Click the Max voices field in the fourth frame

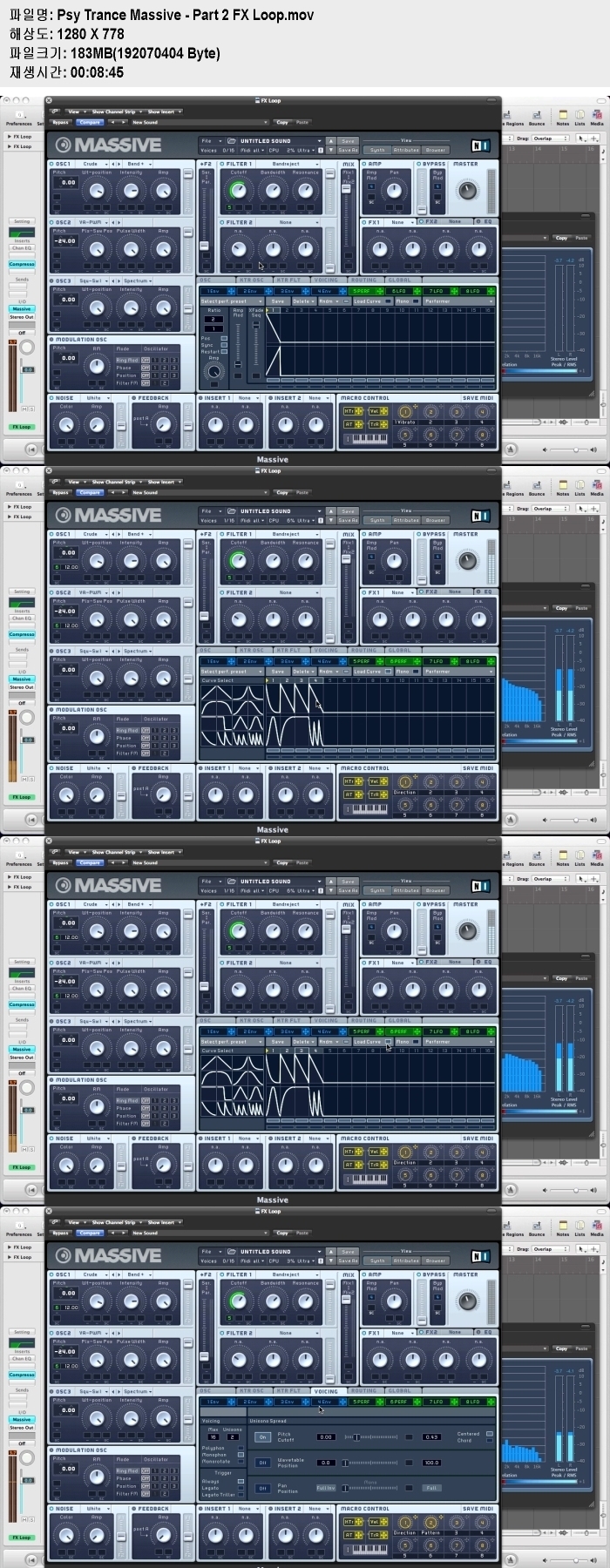pyautogui.click(x=213, y=1437)
